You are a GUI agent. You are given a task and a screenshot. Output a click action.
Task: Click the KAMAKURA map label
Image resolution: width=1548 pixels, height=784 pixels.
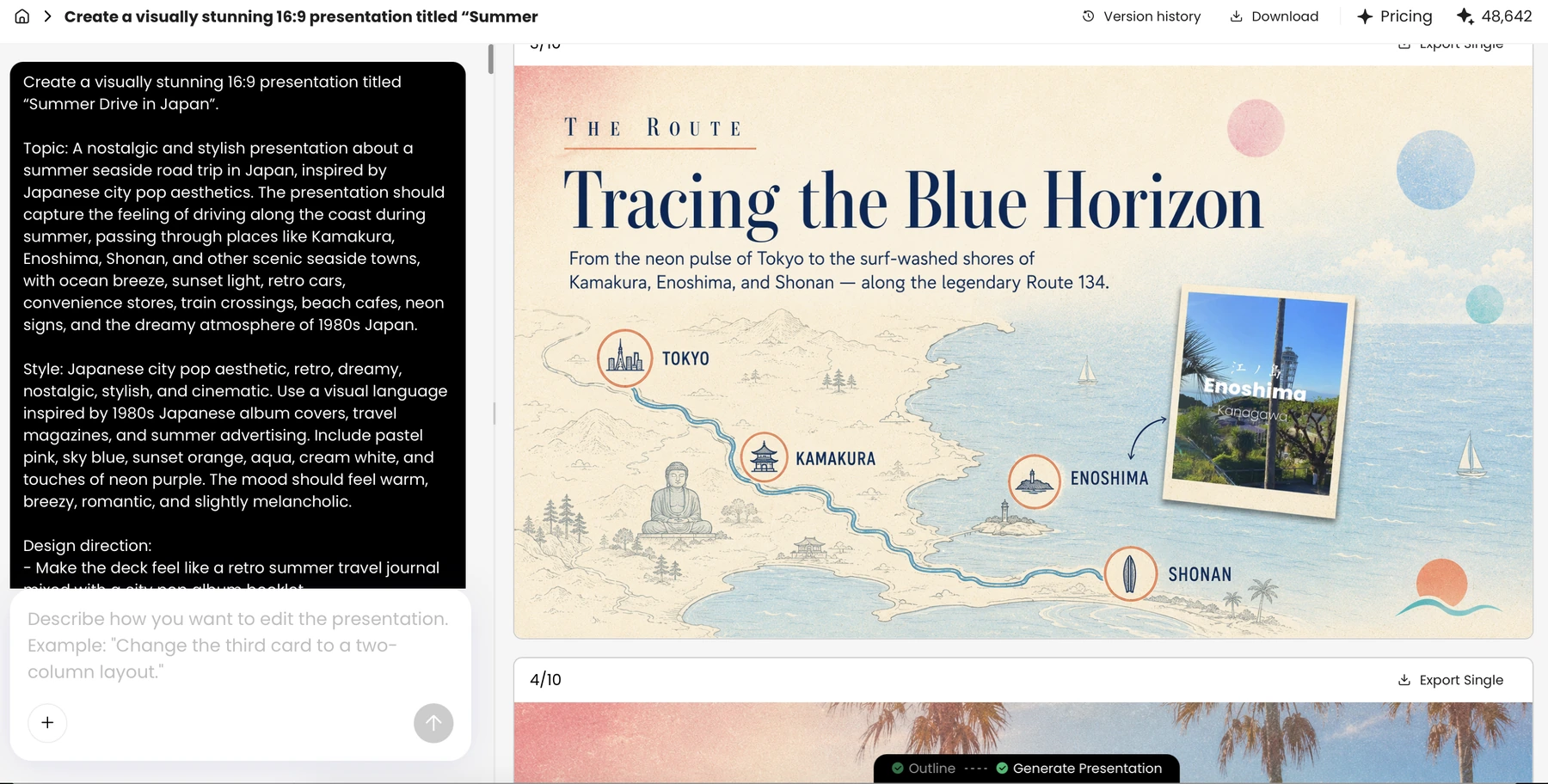(835, 459)
